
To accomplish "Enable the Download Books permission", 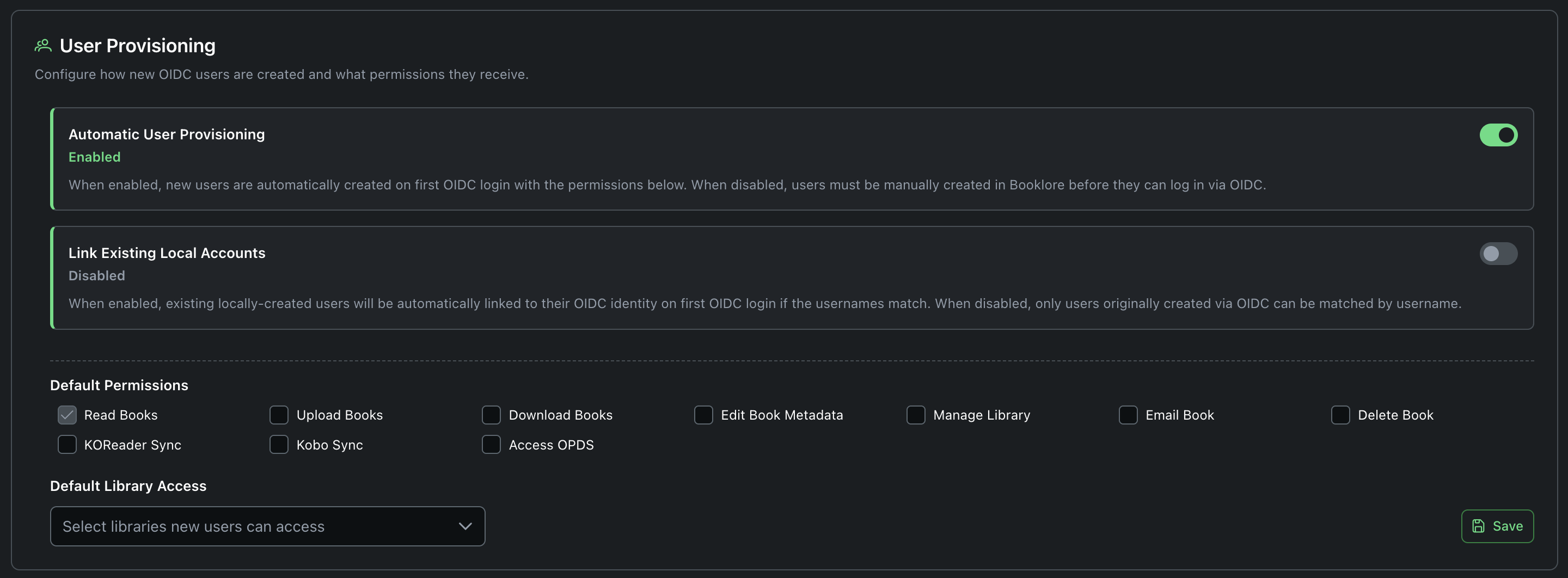I will point(491,414).
